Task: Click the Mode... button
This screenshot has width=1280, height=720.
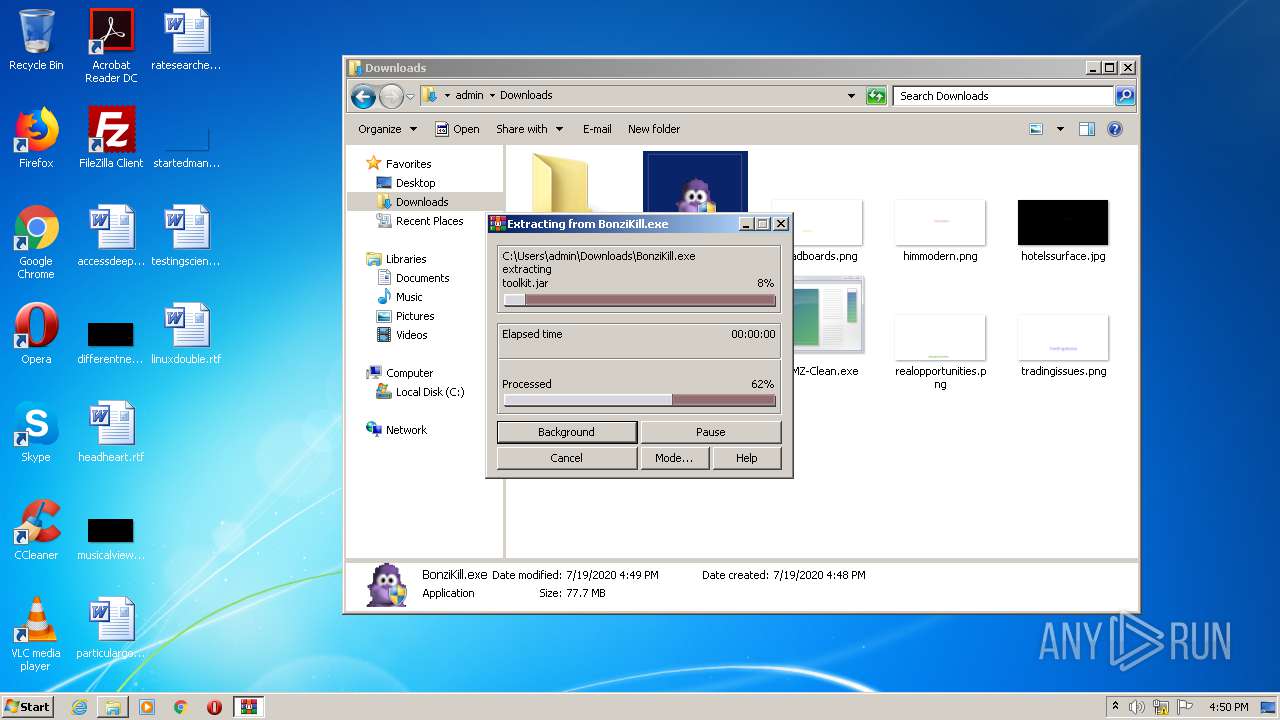Action: point(674,458)
